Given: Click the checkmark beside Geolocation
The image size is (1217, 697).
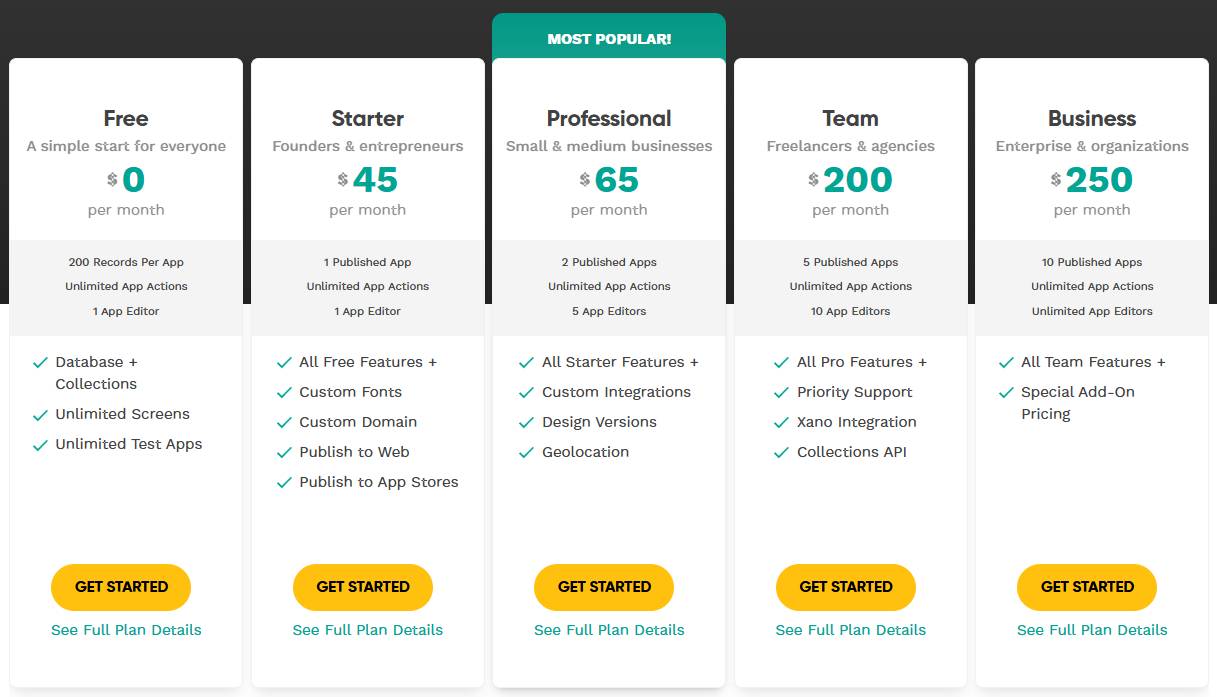Looking at the screenshot, I should [x=526, y=452].
